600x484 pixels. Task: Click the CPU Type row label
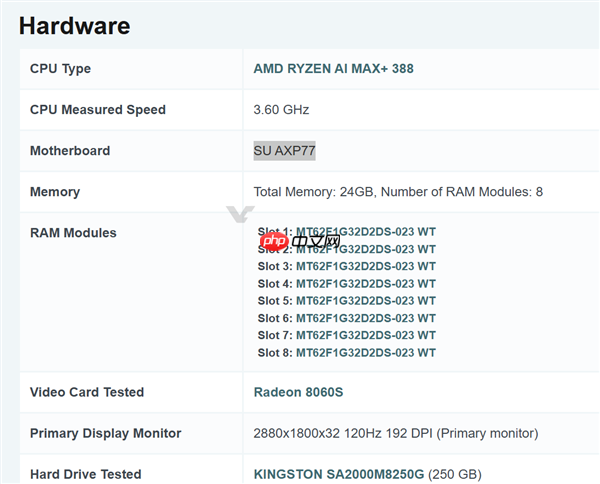60,69
